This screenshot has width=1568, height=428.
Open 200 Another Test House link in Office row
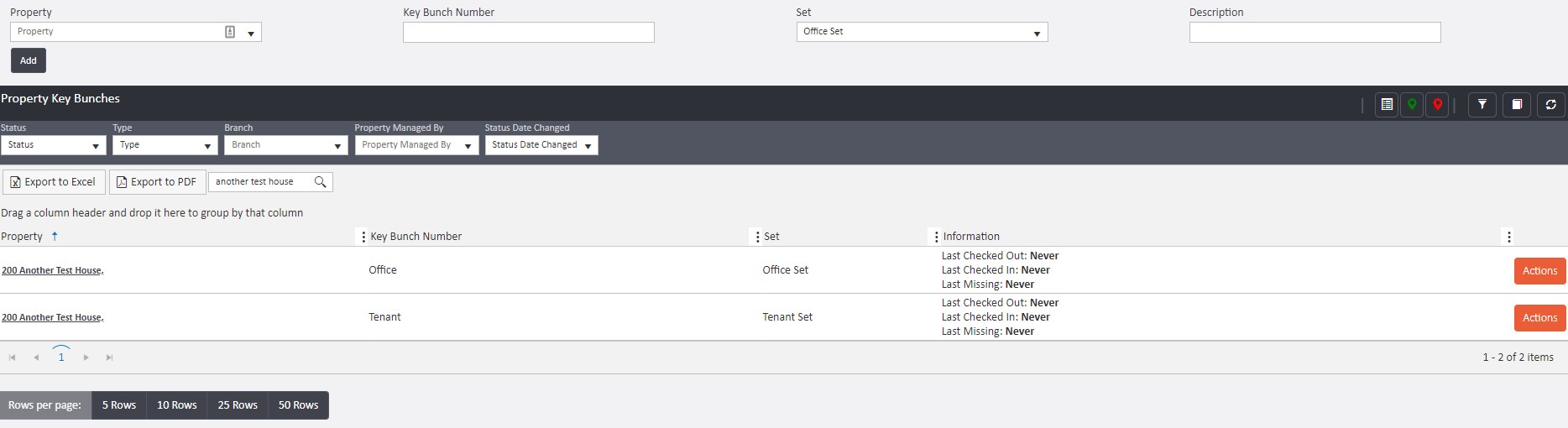pyautogui.click(x=52, y=270)
